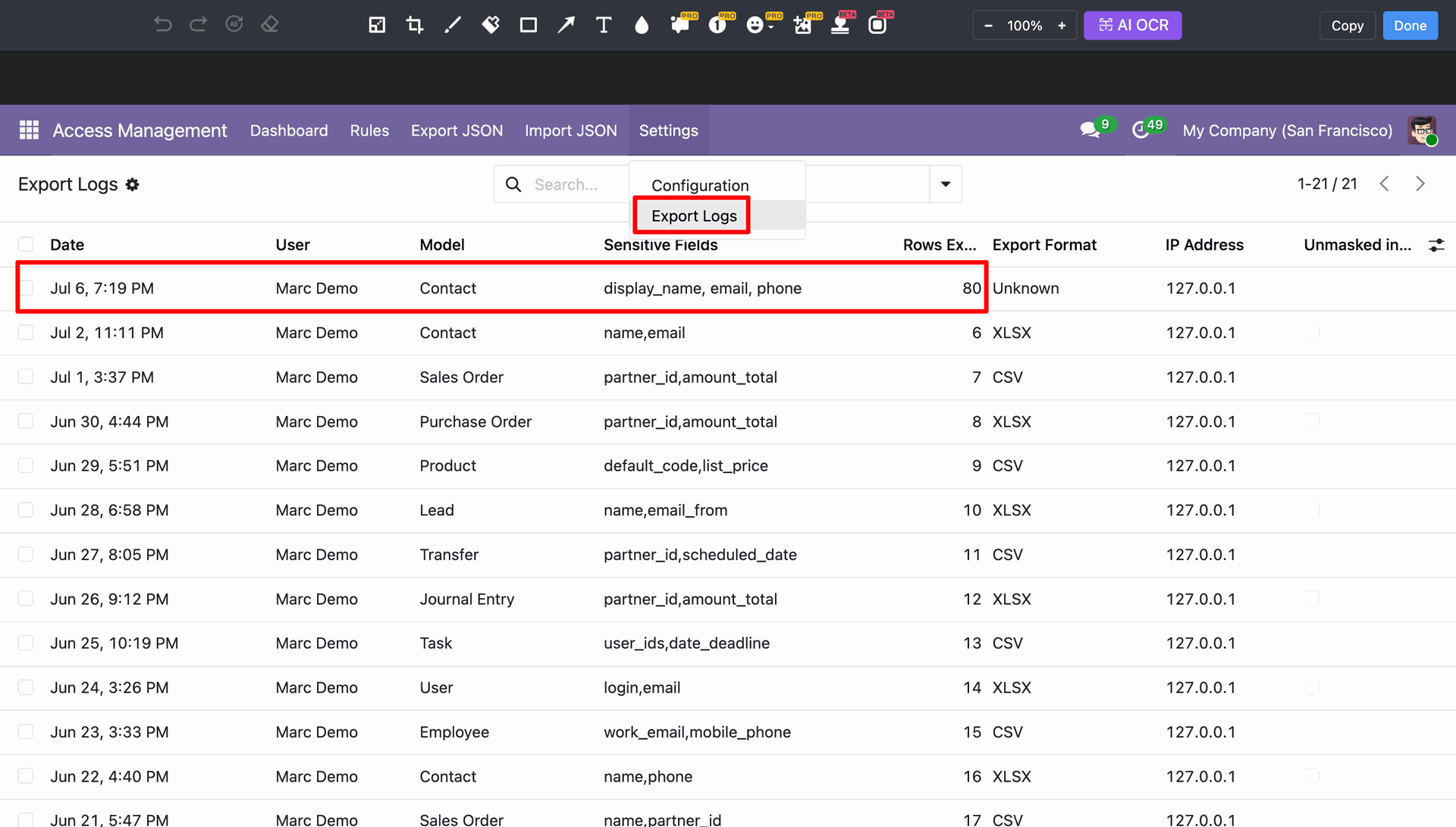Viewport: 1456px width, 827px height.
Task: Check the Jun 30, 4:44 PM row
Action: click(26, 421)
